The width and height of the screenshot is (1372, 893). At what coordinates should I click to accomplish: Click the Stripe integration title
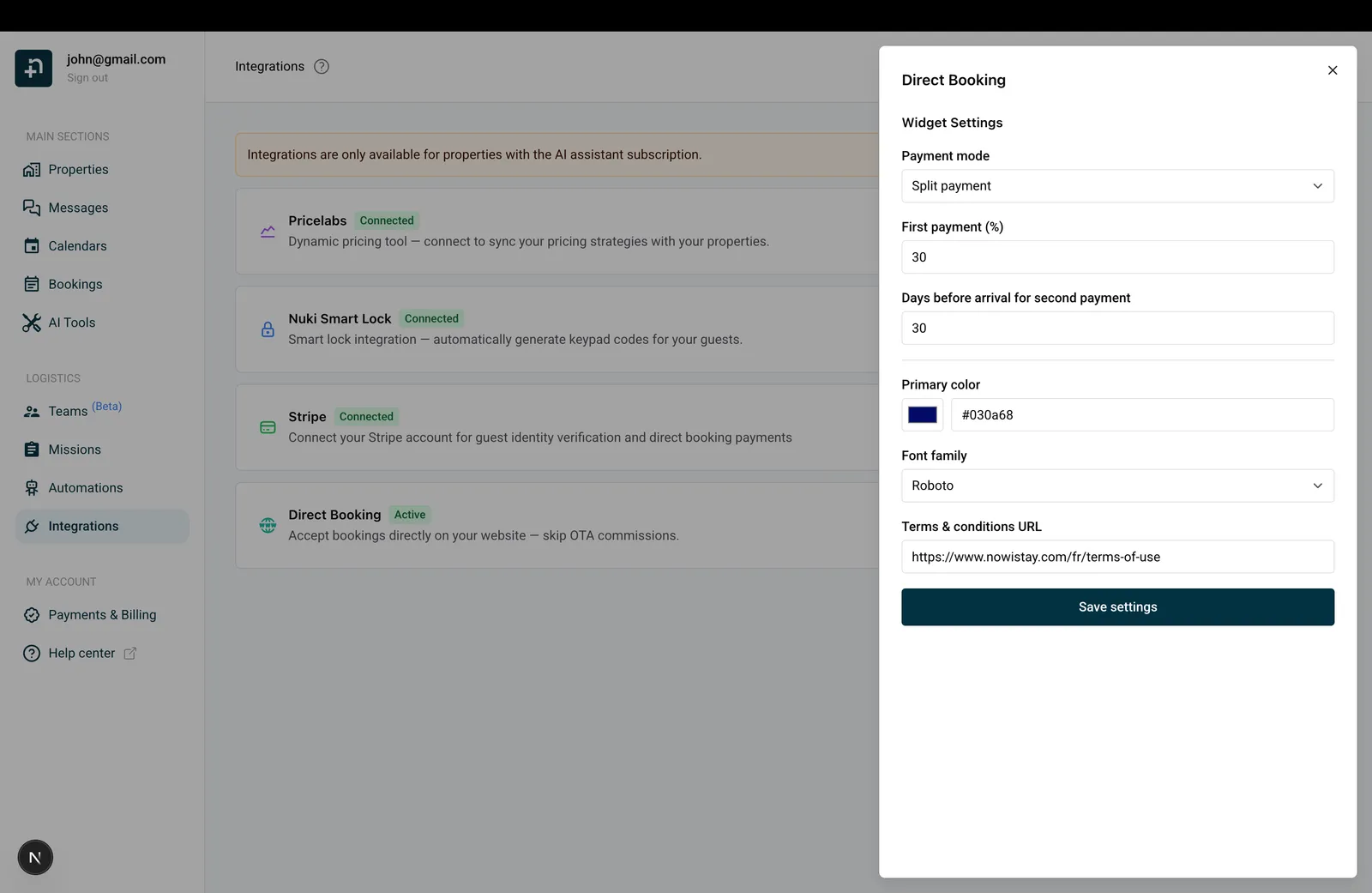(x=307, y=417)
